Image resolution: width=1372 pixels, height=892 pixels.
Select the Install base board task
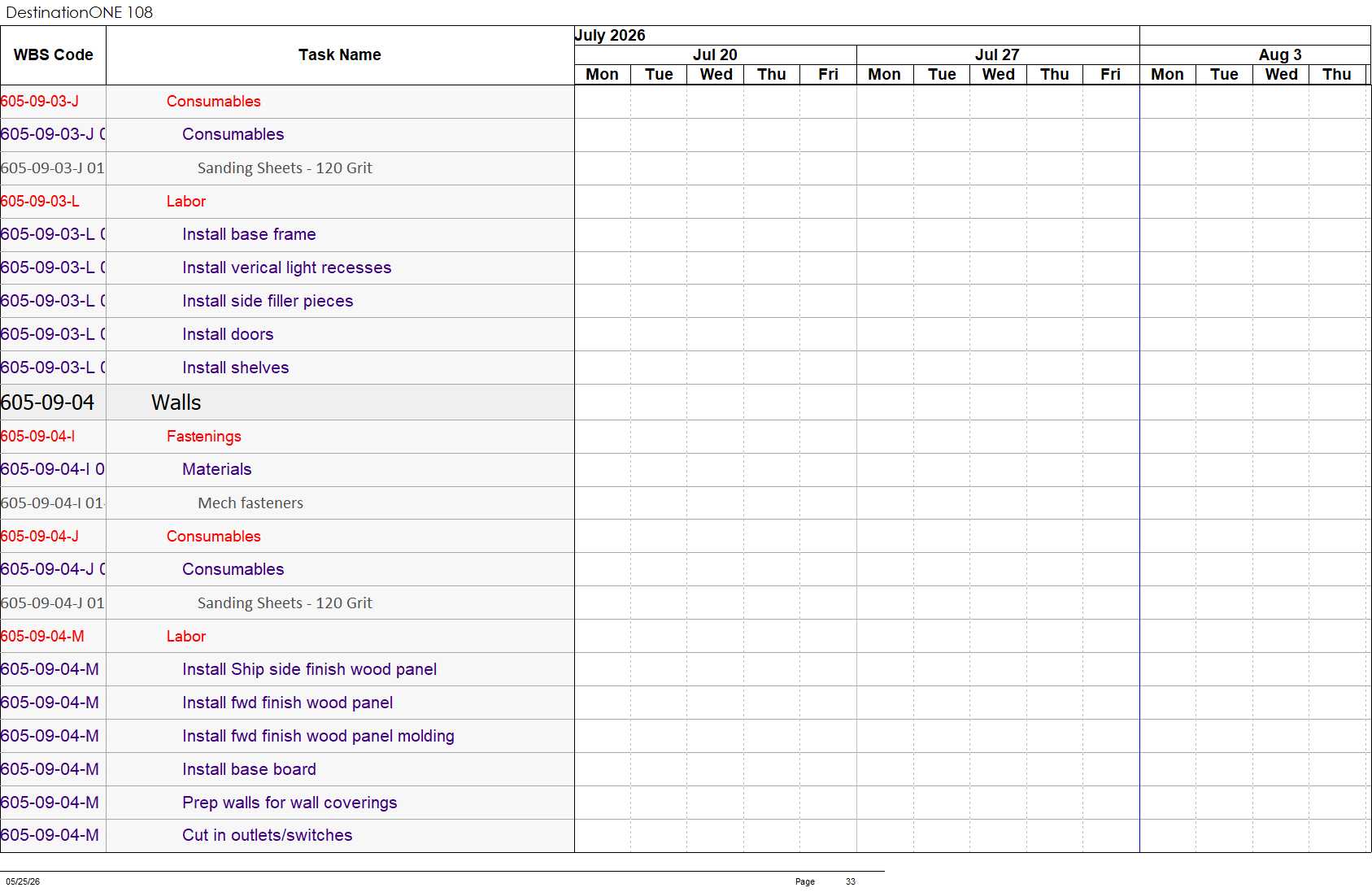[x=249, y=769]
